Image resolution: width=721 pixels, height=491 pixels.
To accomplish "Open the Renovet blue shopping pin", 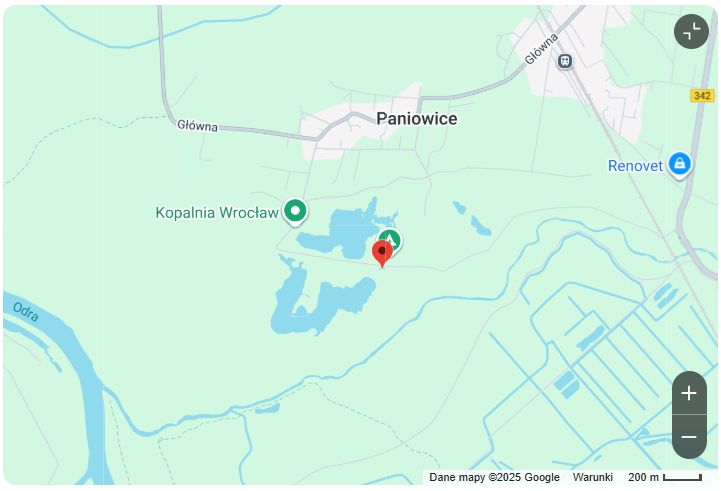I will tap(680, 166).
